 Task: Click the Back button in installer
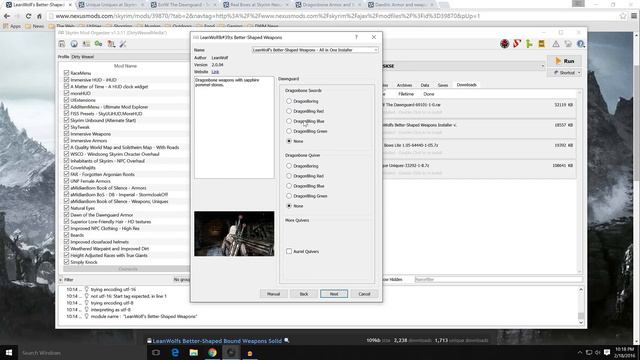click(304, 294)
